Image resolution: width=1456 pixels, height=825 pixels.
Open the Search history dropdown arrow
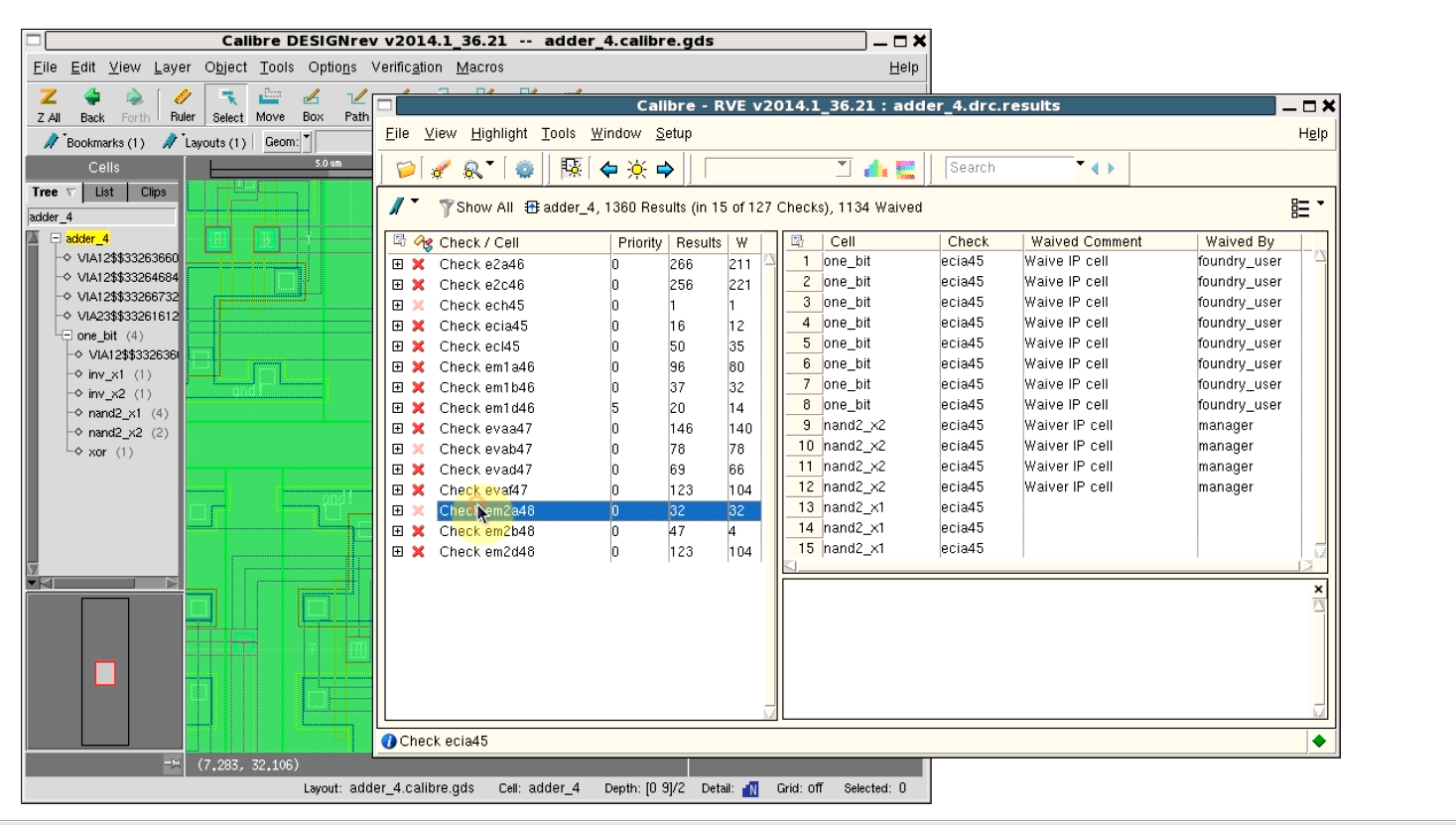pyautogui.click(x=1080, y=164)
